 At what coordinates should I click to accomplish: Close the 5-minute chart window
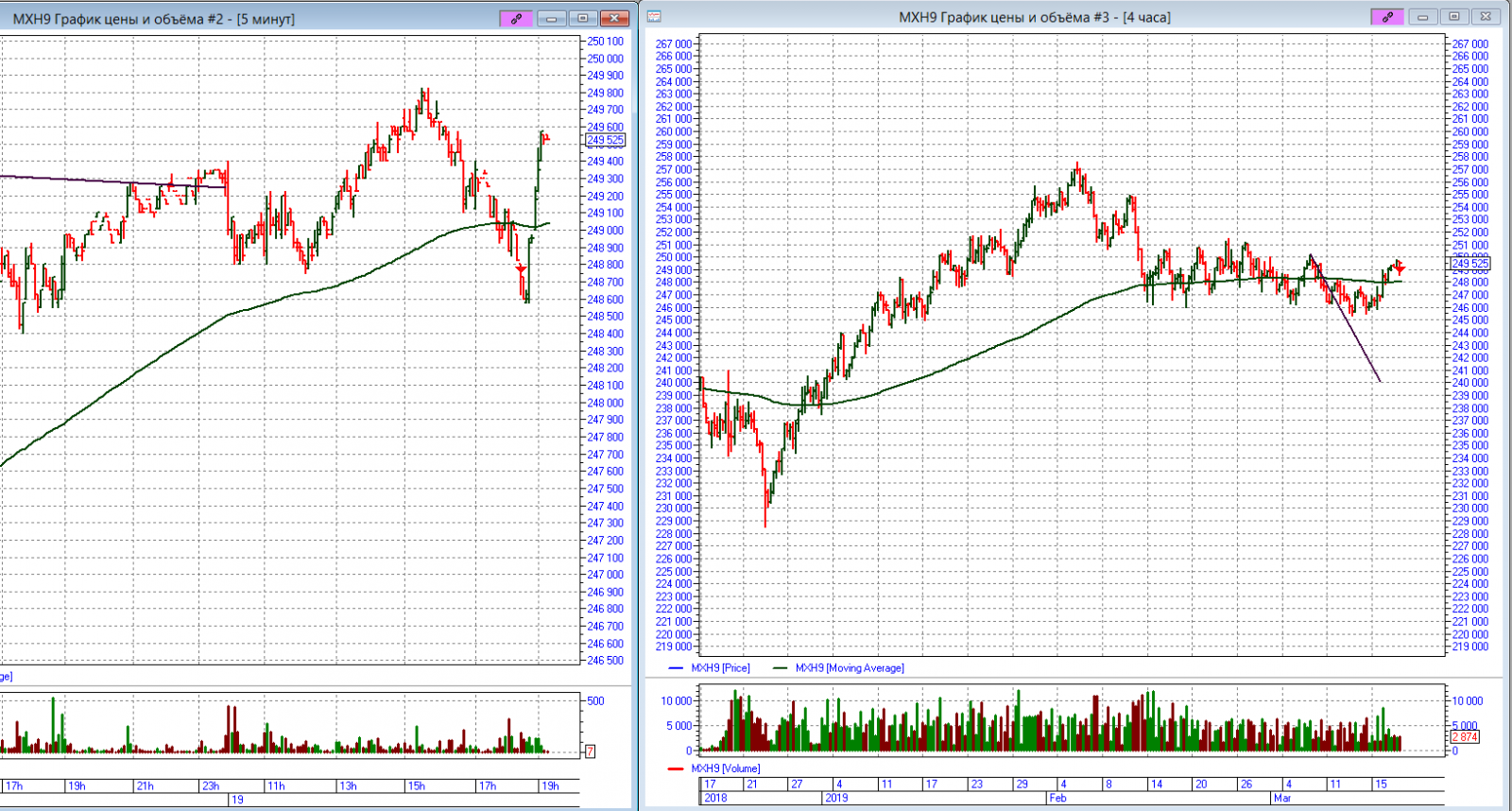tap(614, 18)
